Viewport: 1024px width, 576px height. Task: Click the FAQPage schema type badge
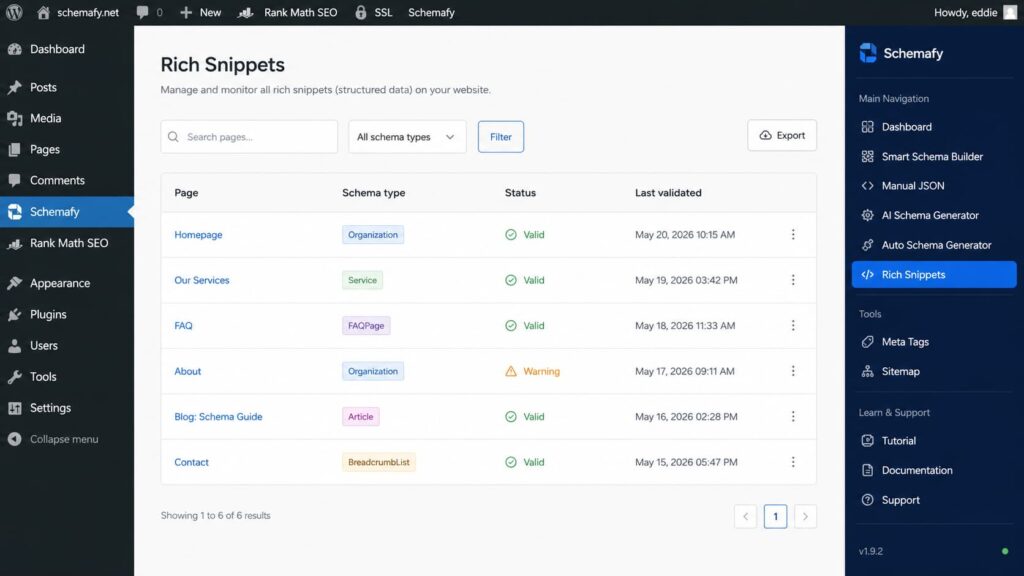click(x=366, y=325)
